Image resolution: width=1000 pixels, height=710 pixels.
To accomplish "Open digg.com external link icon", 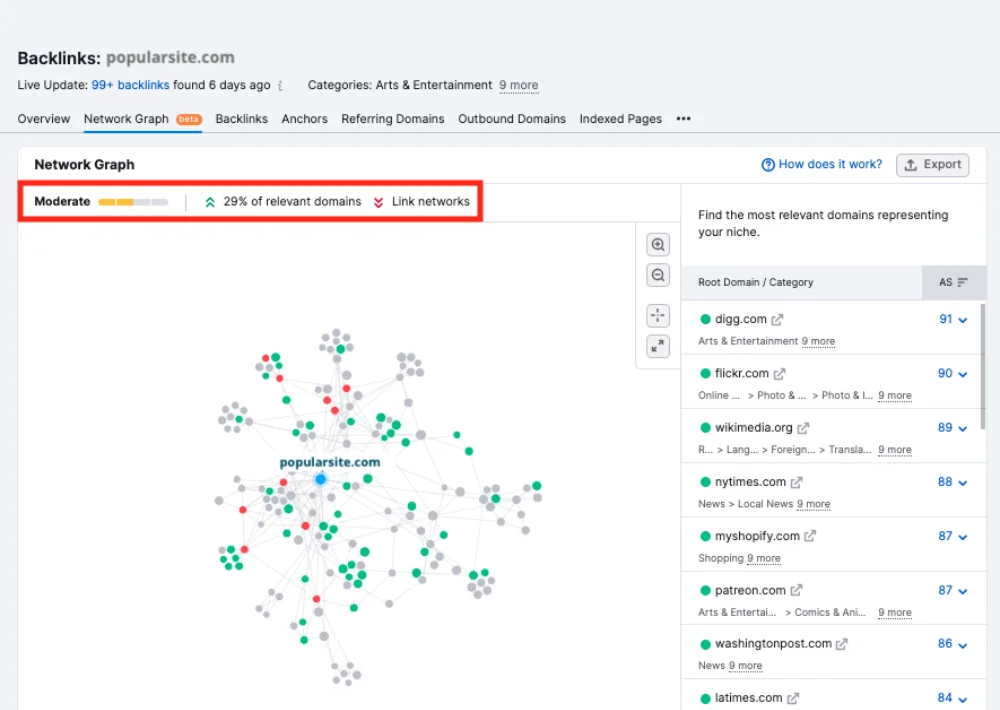I will [x=778, y=320].
